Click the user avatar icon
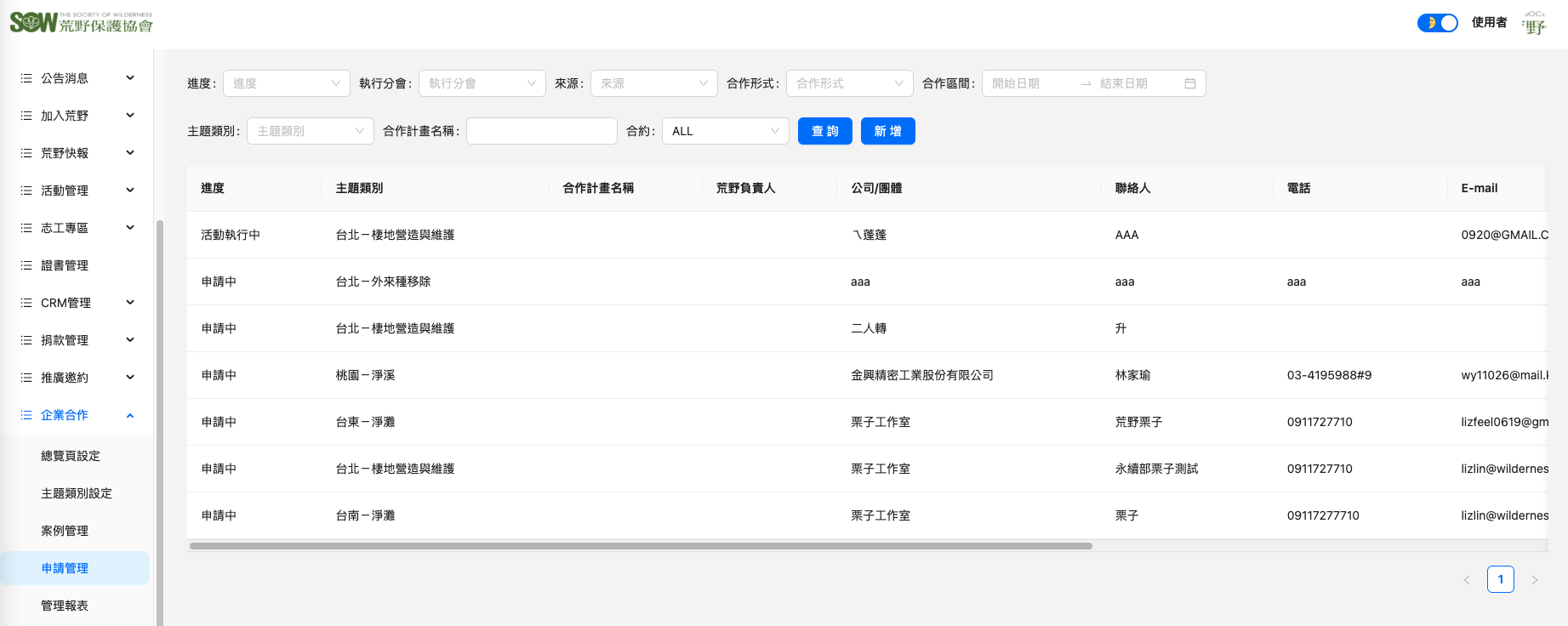This screenshot has width=1568, height=626. [1535, 23]
